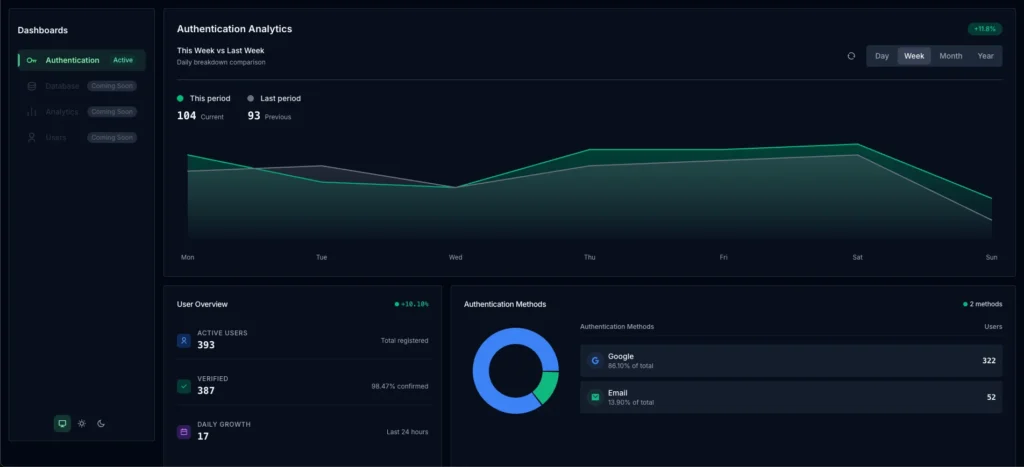Screen dimensions: 1024x467
Task: Click the 104 Current value
Action: tap(187, 116)
